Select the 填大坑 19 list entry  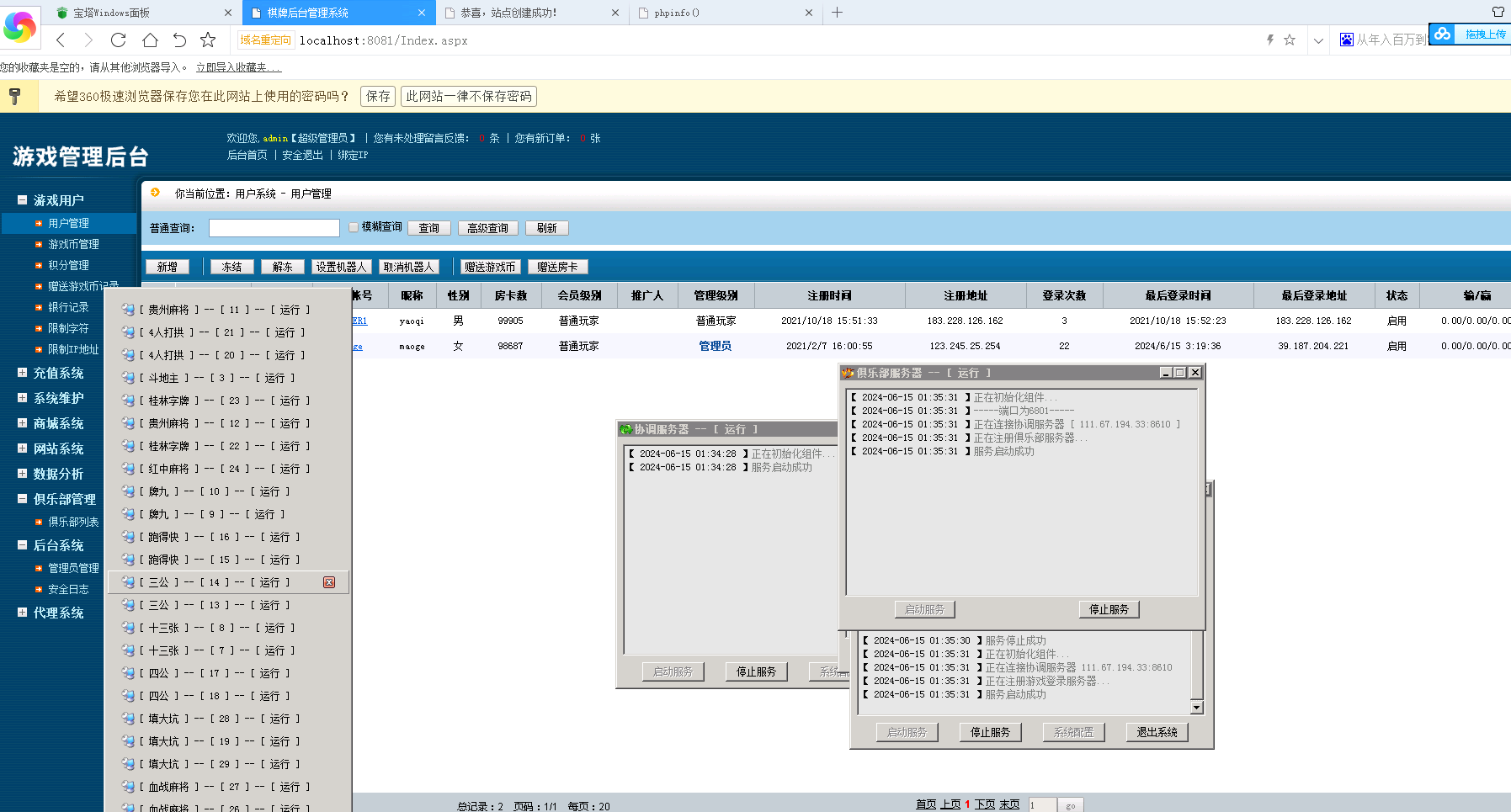click(227, 741)
